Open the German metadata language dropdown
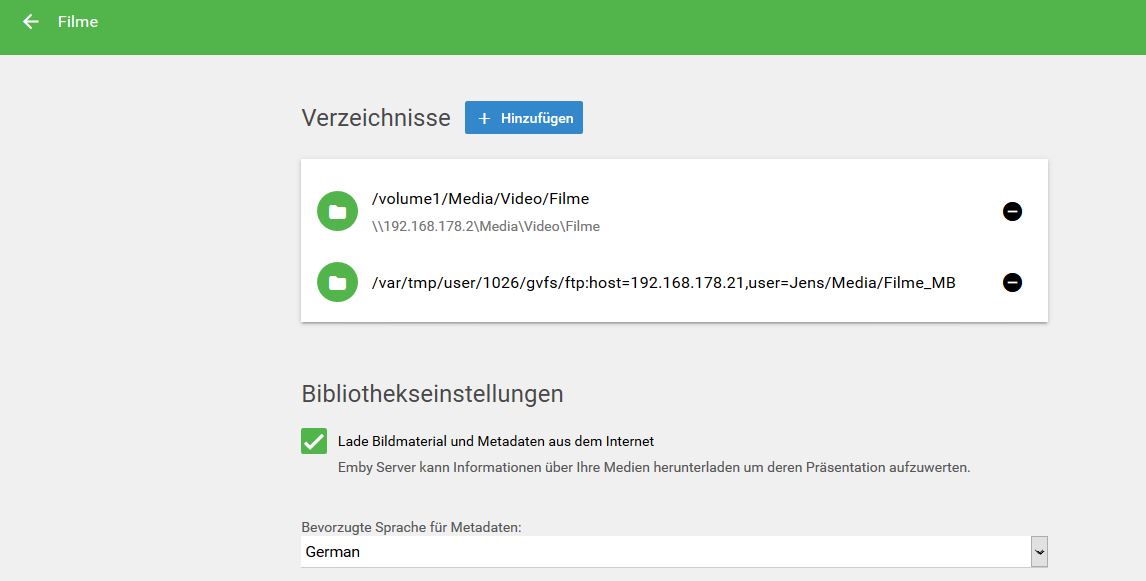Screen dimensions: 1146x581 [674, 552]
